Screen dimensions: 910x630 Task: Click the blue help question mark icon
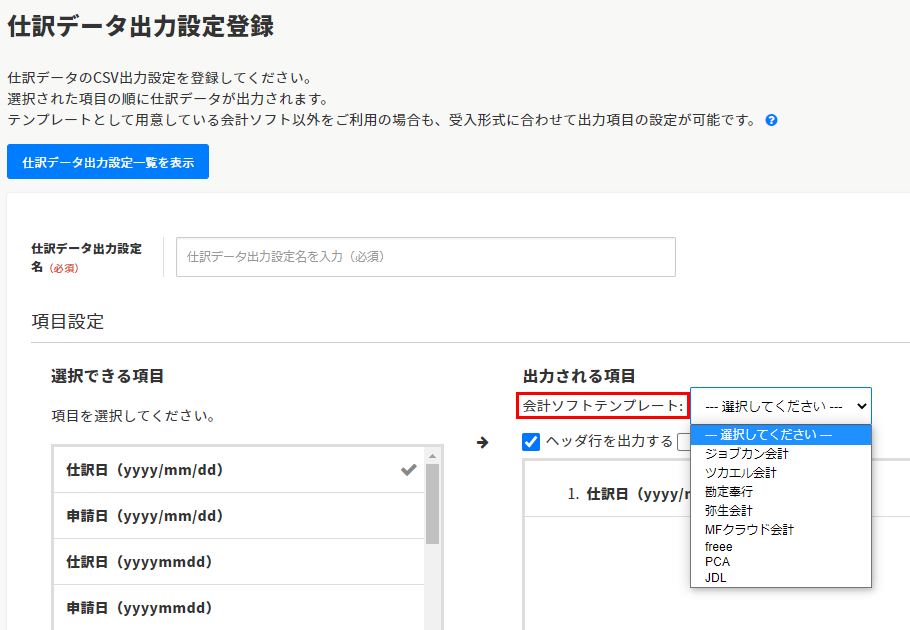pos(771,120)
